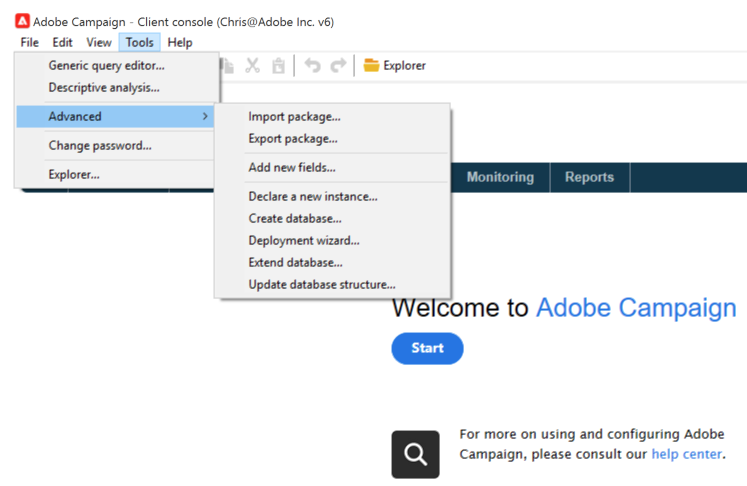Click the Adobe Campaign logo in title bar
Image resolution: width=747 pixels, height=486 pixels.
[x=22, y=21]
